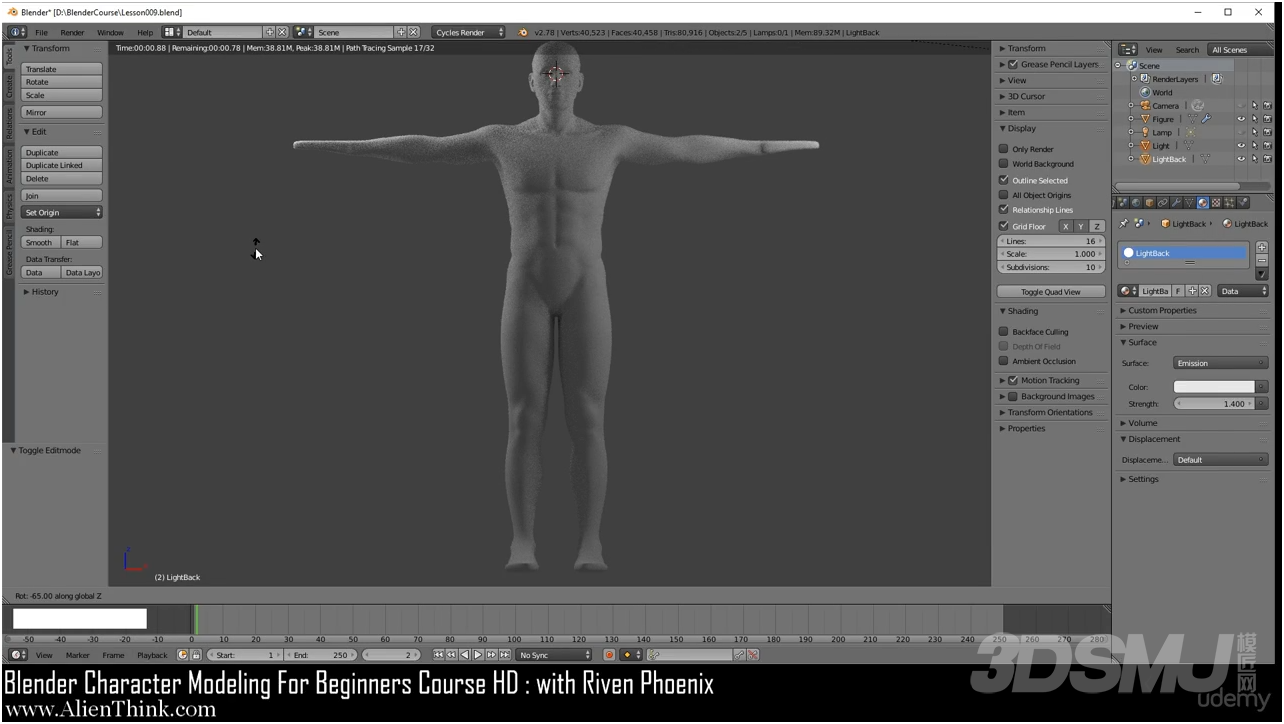Click the Mirror button
This screenshot has width=1284, height=724.
(62, 112)
